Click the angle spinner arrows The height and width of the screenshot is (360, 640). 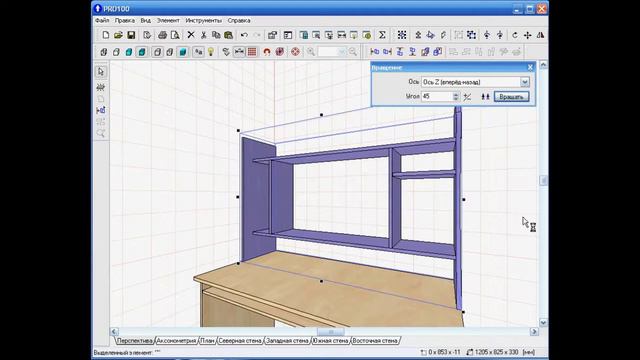[x=456, y=97]
